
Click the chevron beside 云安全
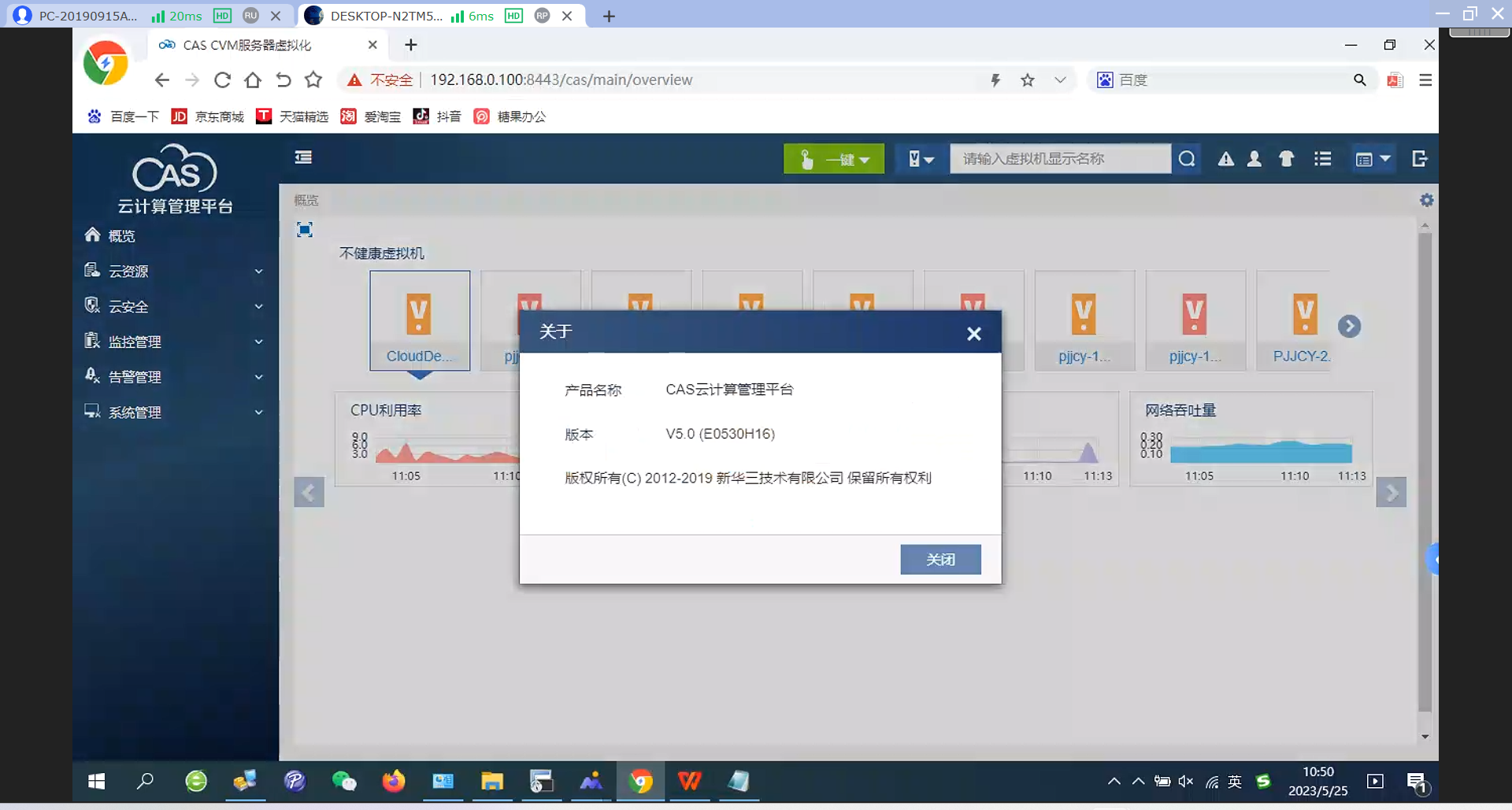tap(258, 307)
